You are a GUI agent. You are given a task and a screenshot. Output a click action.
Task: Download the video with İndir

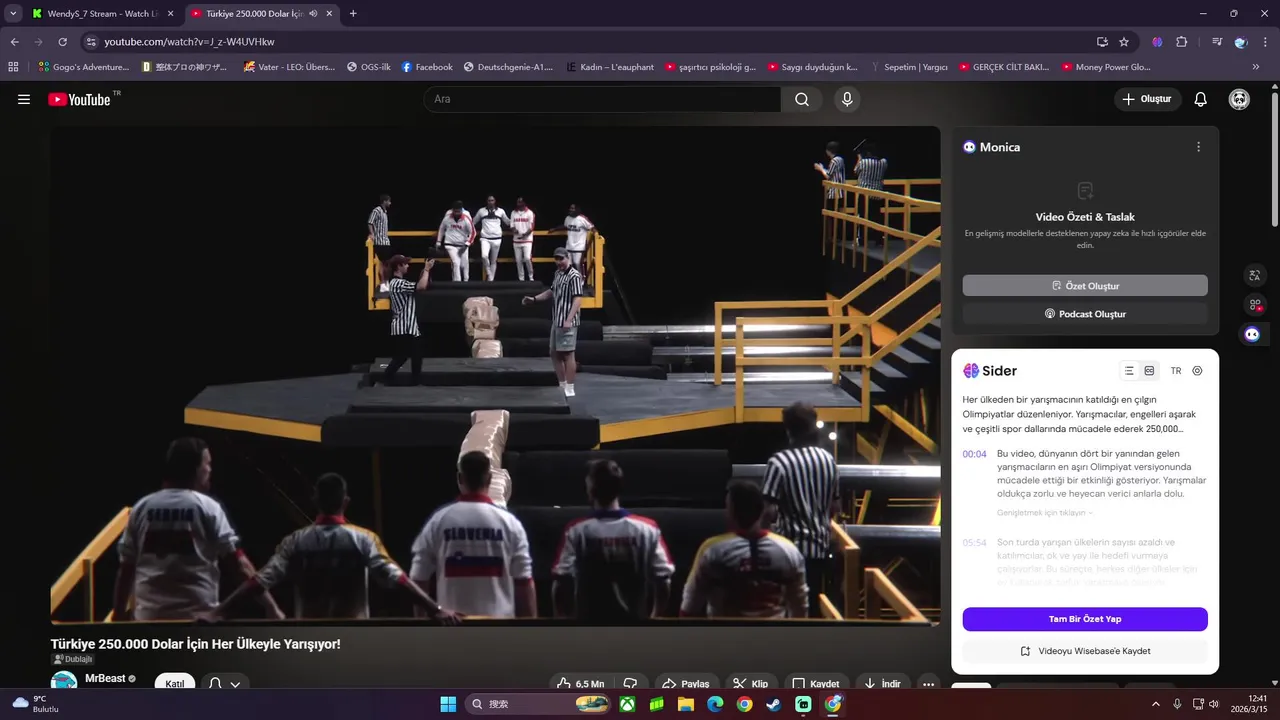882,684
